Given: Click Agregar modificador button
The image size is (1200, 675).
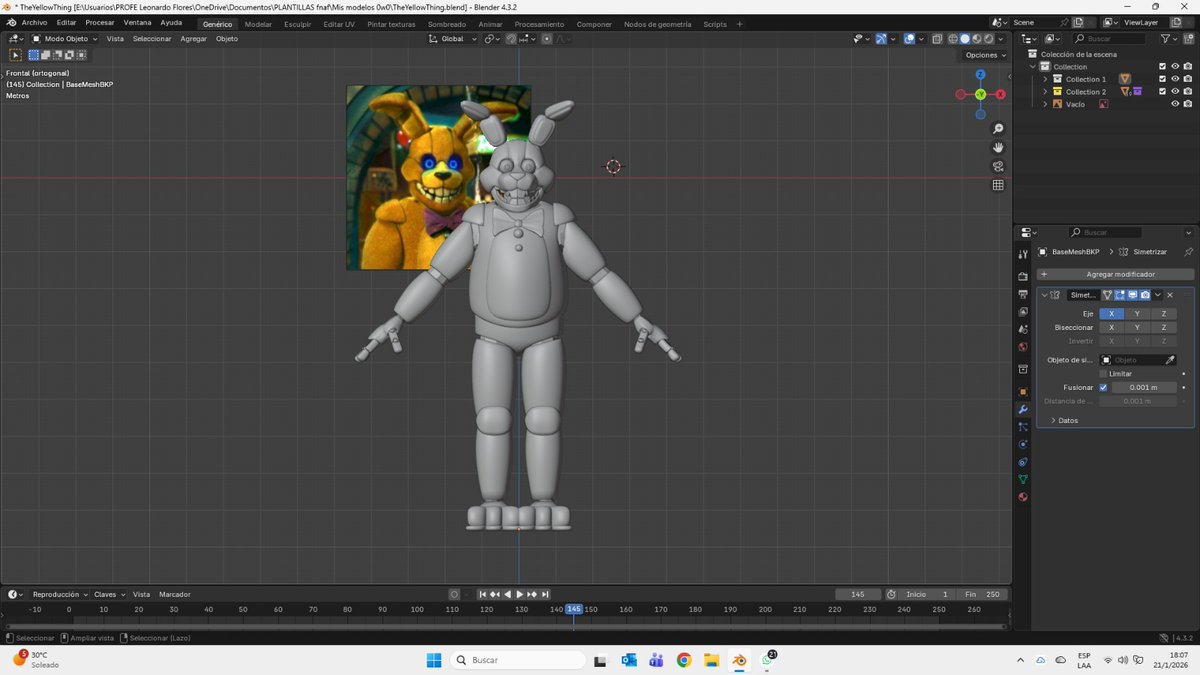Looking at the screenshot, I should (1116, 274).
